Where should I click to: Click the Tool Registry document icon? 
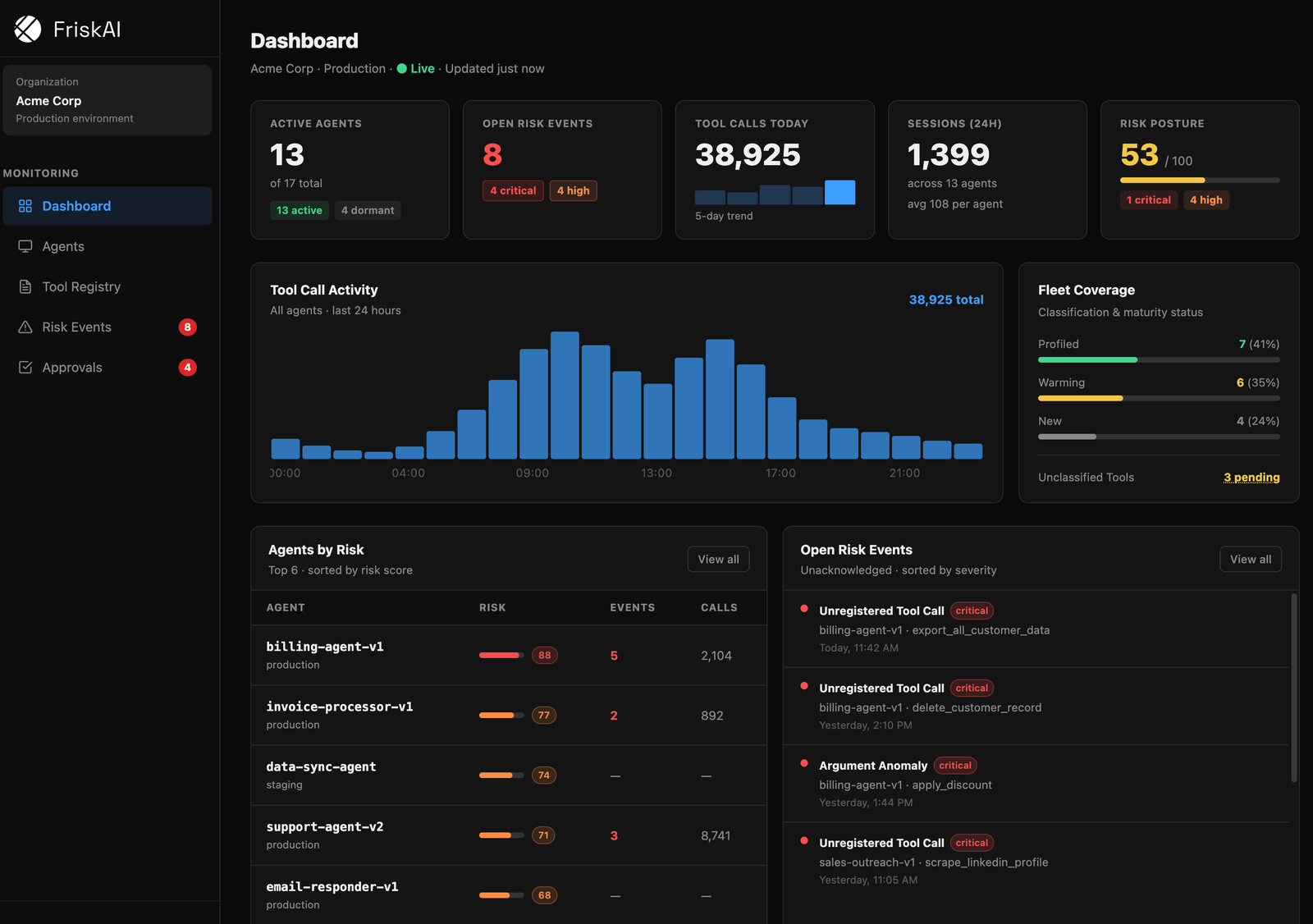point(25,286)
